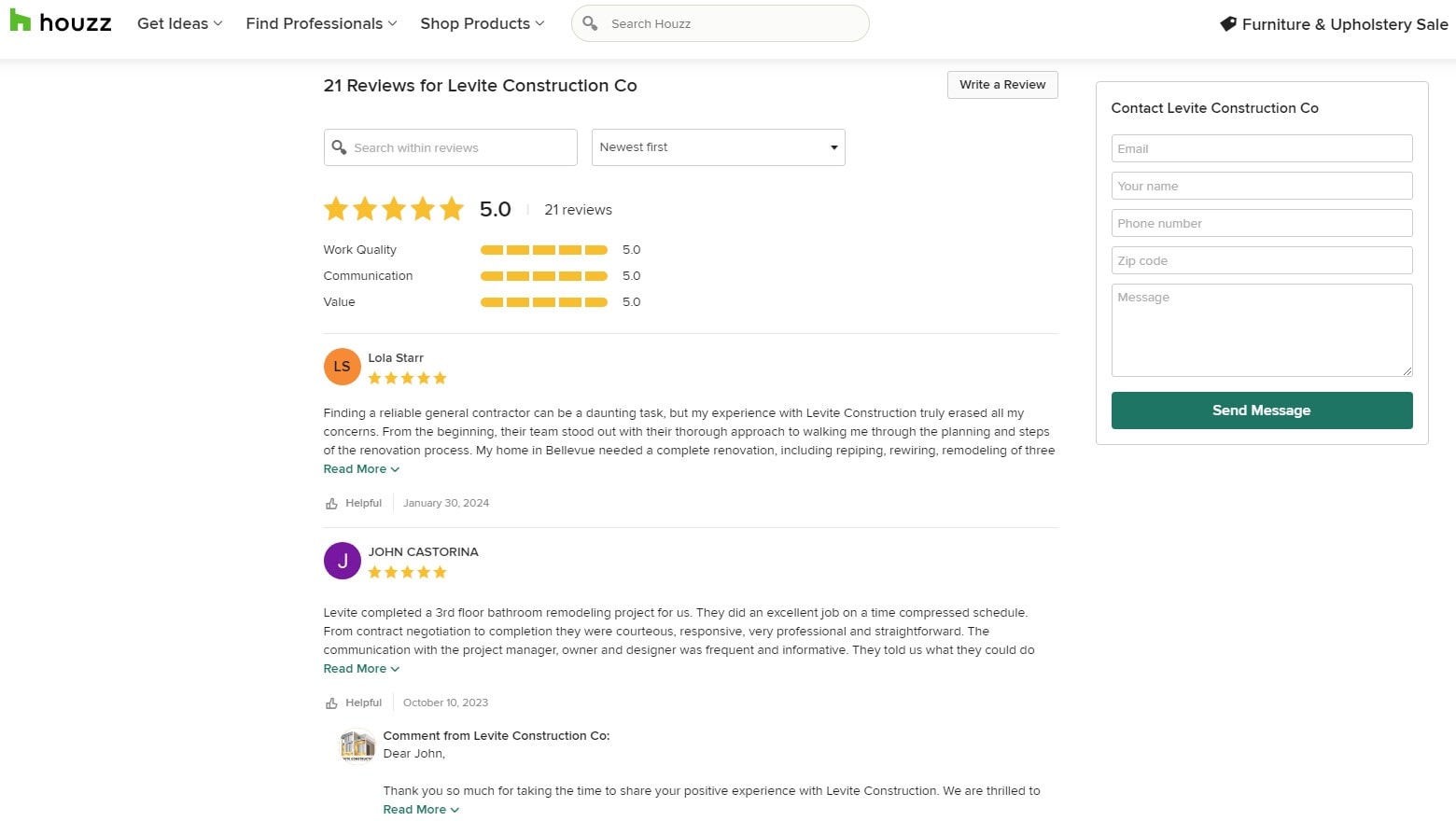Screen dimensions: 1456x821
Task: Click the '21 reviews' count text
Action: coord(578,210)
